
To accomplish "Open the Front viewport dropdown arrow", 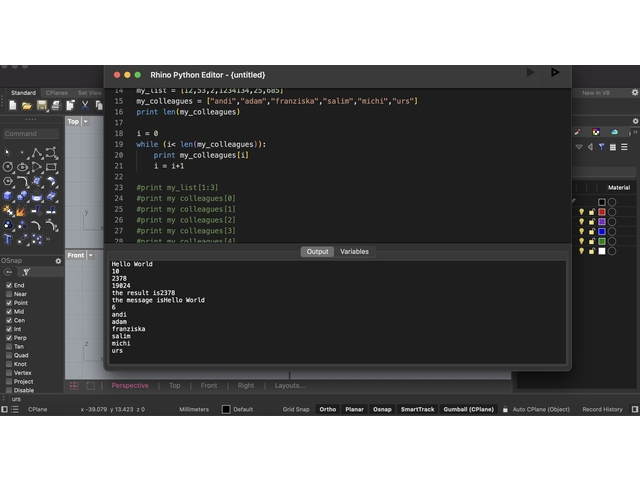I will click(x=91, y=256).
